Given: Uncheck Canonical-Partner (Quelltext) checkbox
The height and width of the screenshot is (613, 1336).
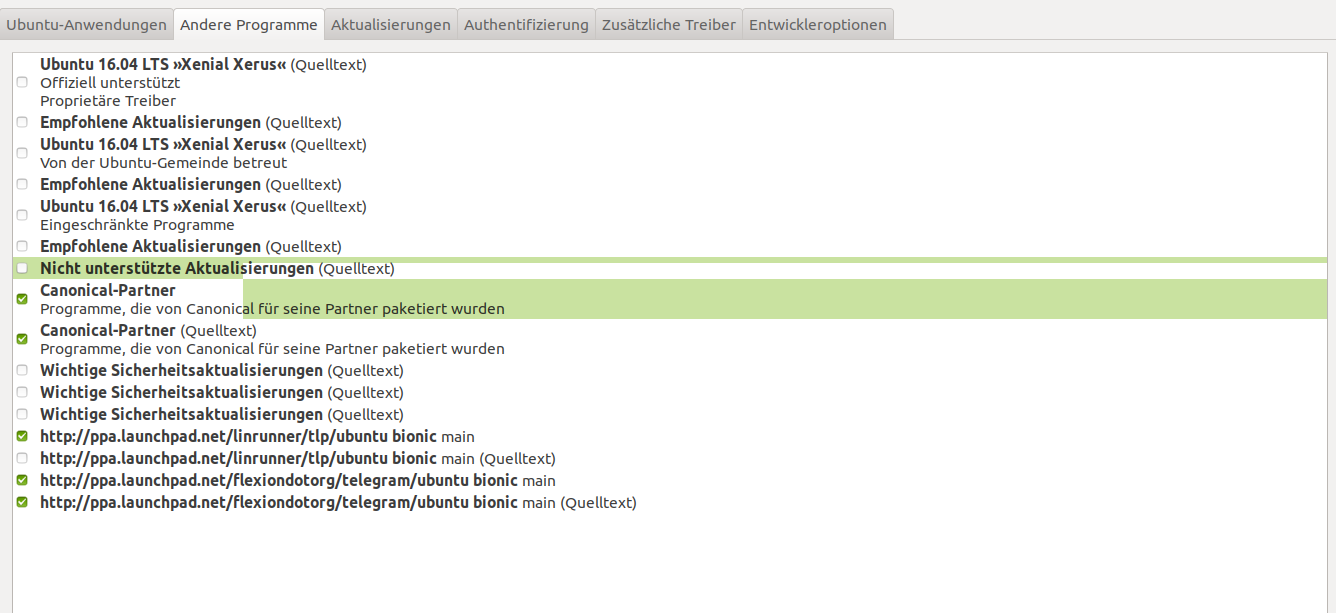Looking at the screenshot, I should tap(22, 339).
